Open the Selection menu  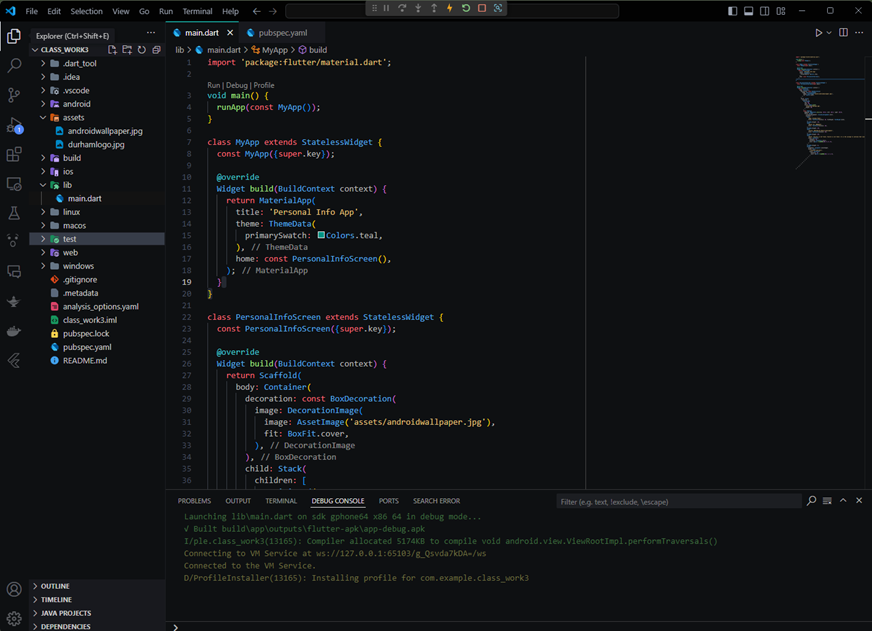[86, 11]
